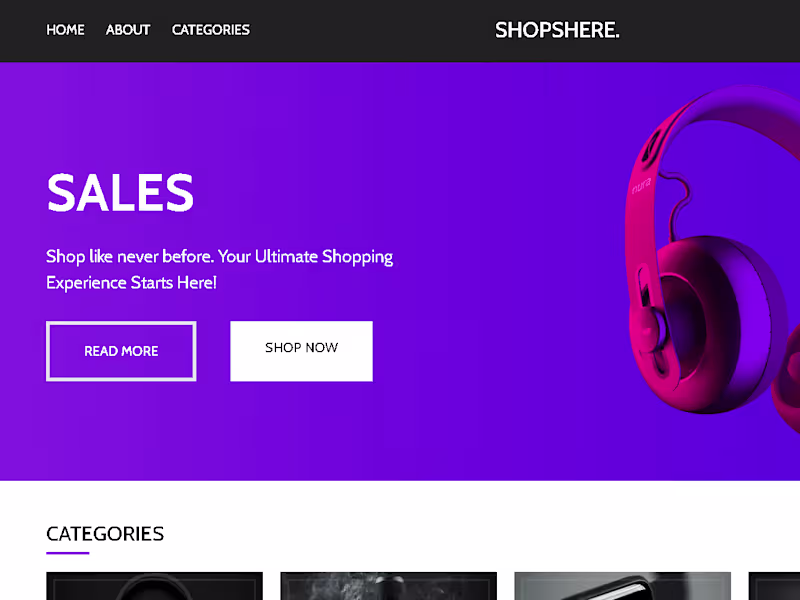Click the "Experience Starts Here!" text line
The height and width of the screenshot is (600, 800).
(131, 283)
